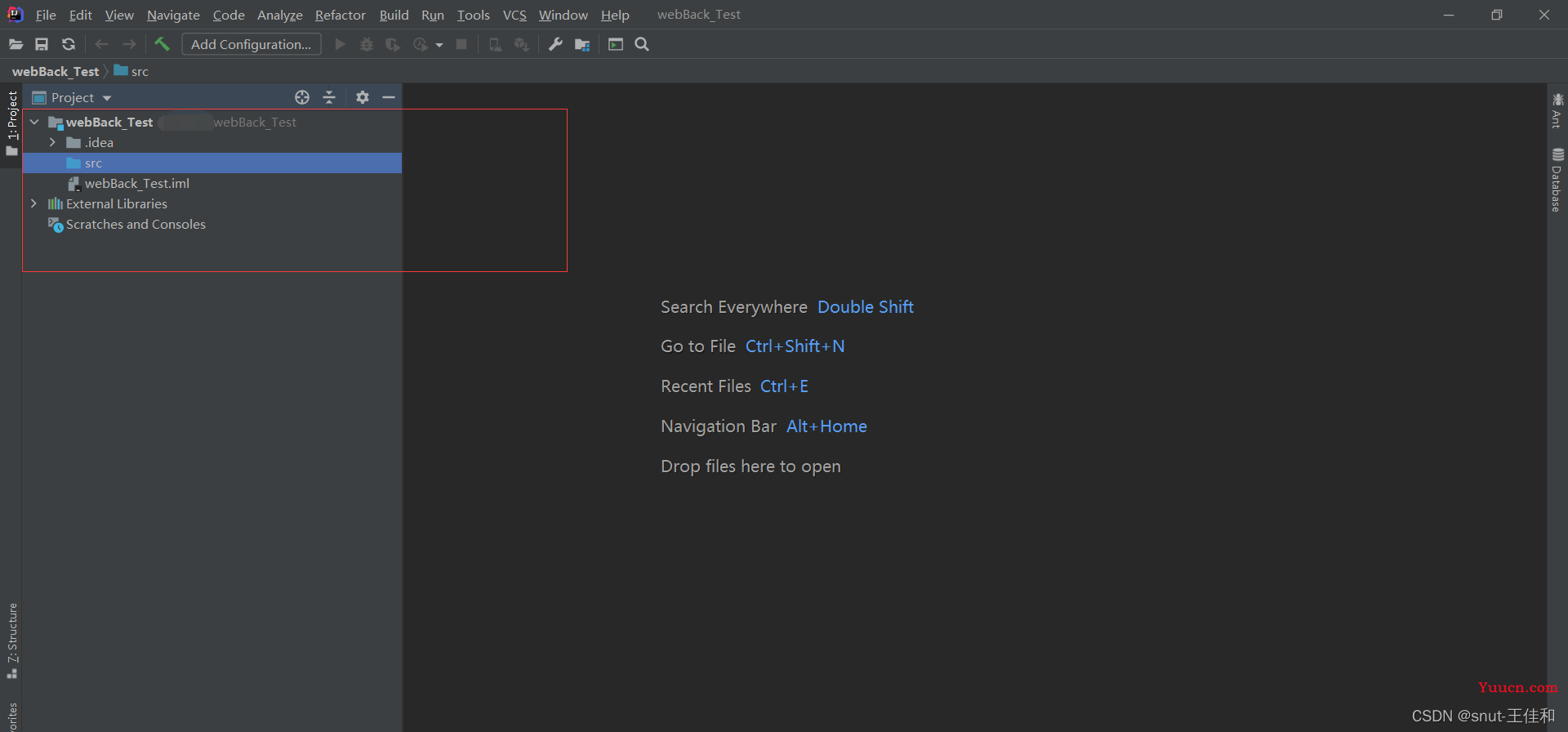Image resolution: width=1568 pixels, height=732 pixels.
Task: Open the Help menu
Action: (x=615, y=15)
